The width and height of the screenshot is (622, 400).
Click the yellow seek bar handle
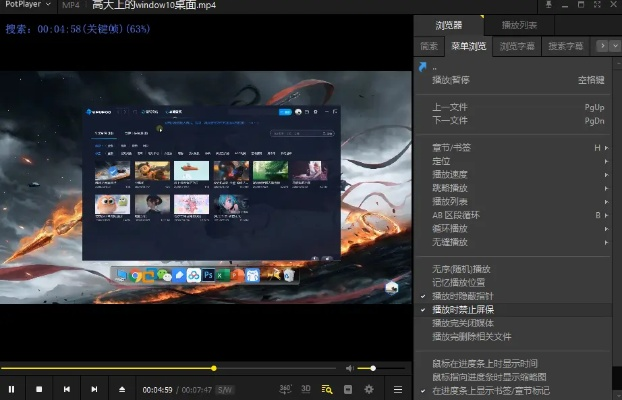point(214,368)
